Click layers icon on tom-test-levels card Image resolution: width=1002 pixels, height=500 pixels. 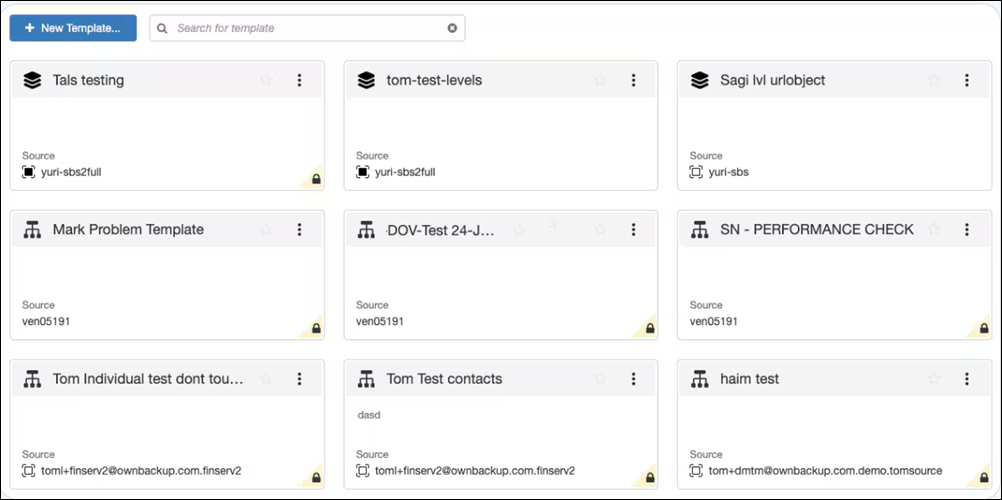pos(366,81)
